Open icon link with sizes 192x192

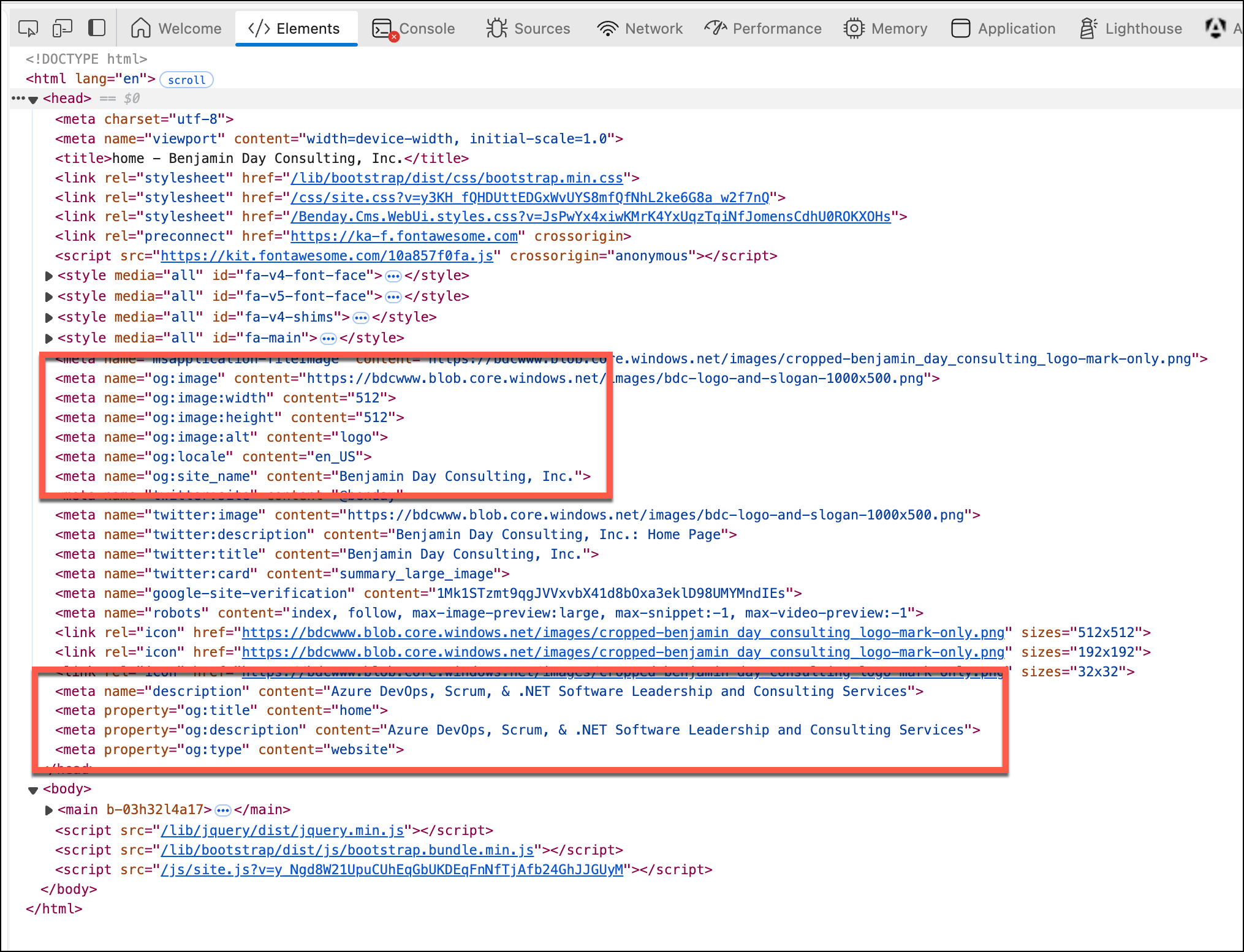(x=623, y=652)
